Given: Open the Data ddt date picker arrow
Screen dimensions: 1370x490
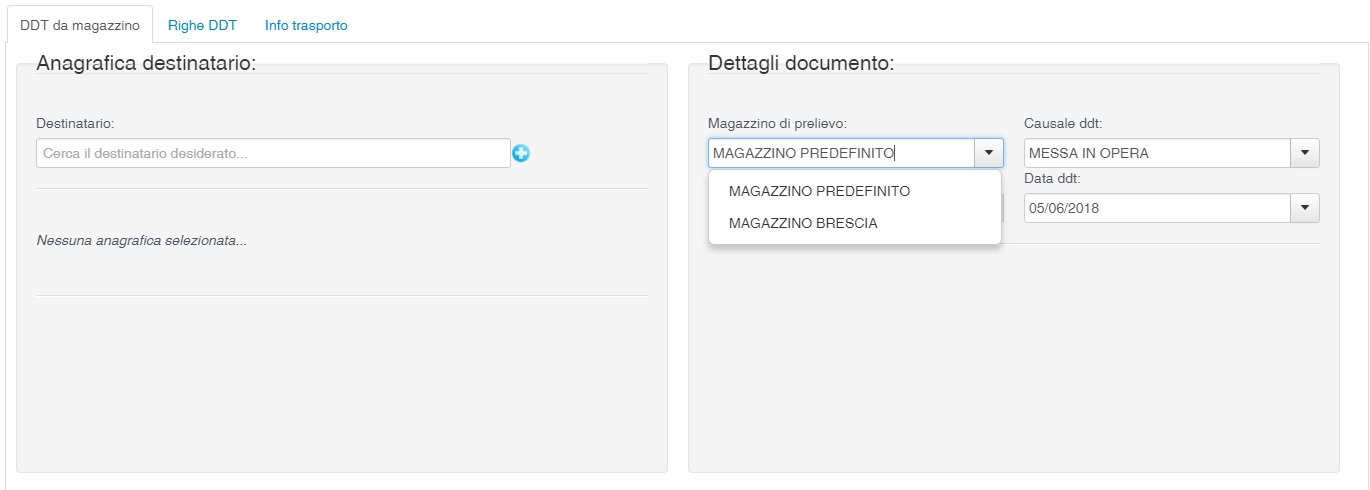Looking at the screenshot, I should coord(1304,208).
